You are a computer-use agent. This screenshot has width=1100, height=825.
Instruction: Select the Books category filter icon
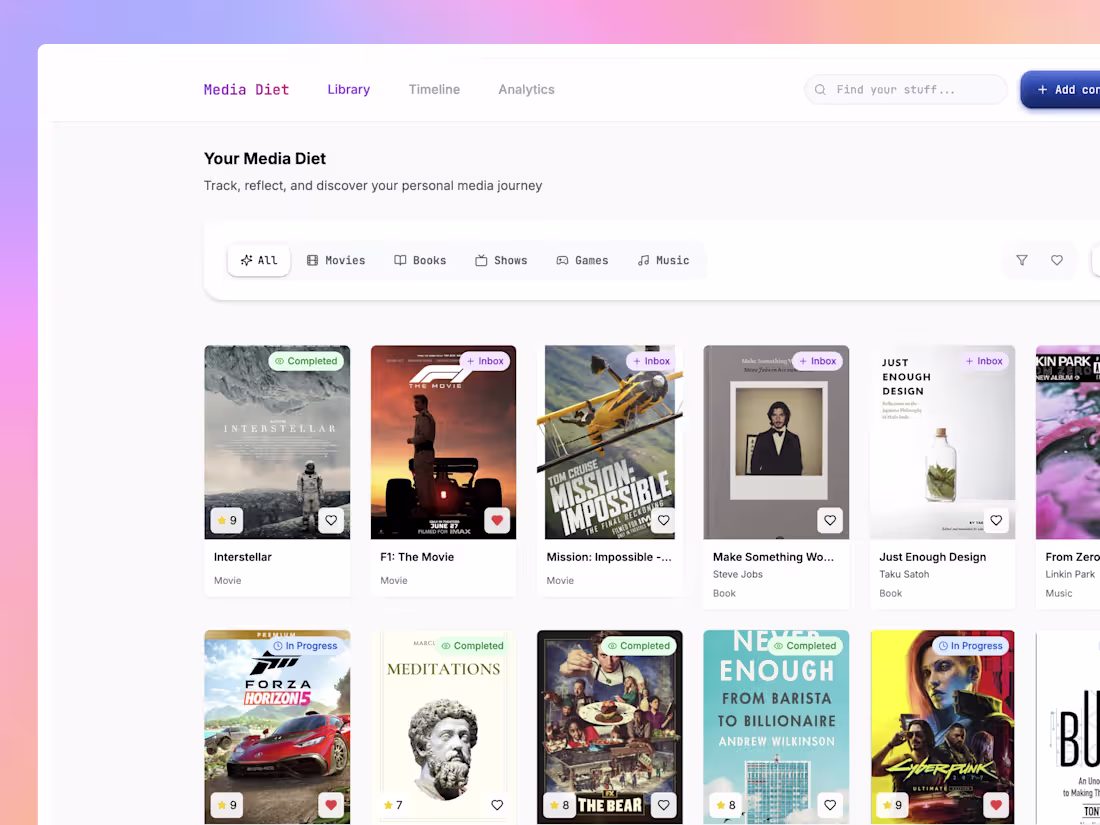click(x=398, y=260)
